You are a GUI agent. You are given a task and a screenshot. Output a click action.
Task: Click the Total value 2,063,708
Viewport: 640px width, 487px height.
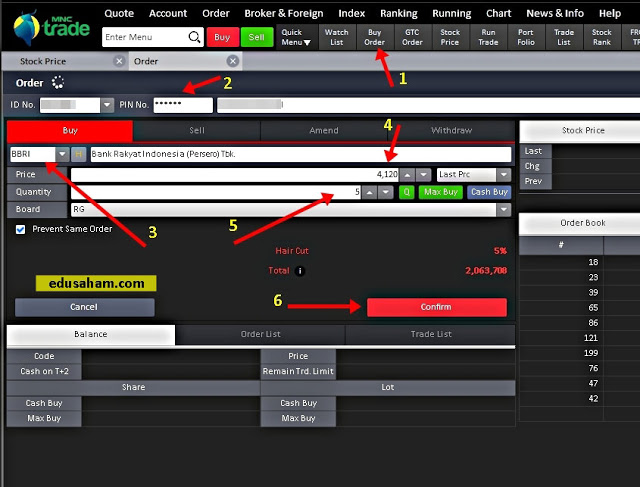tap(486, 271)
